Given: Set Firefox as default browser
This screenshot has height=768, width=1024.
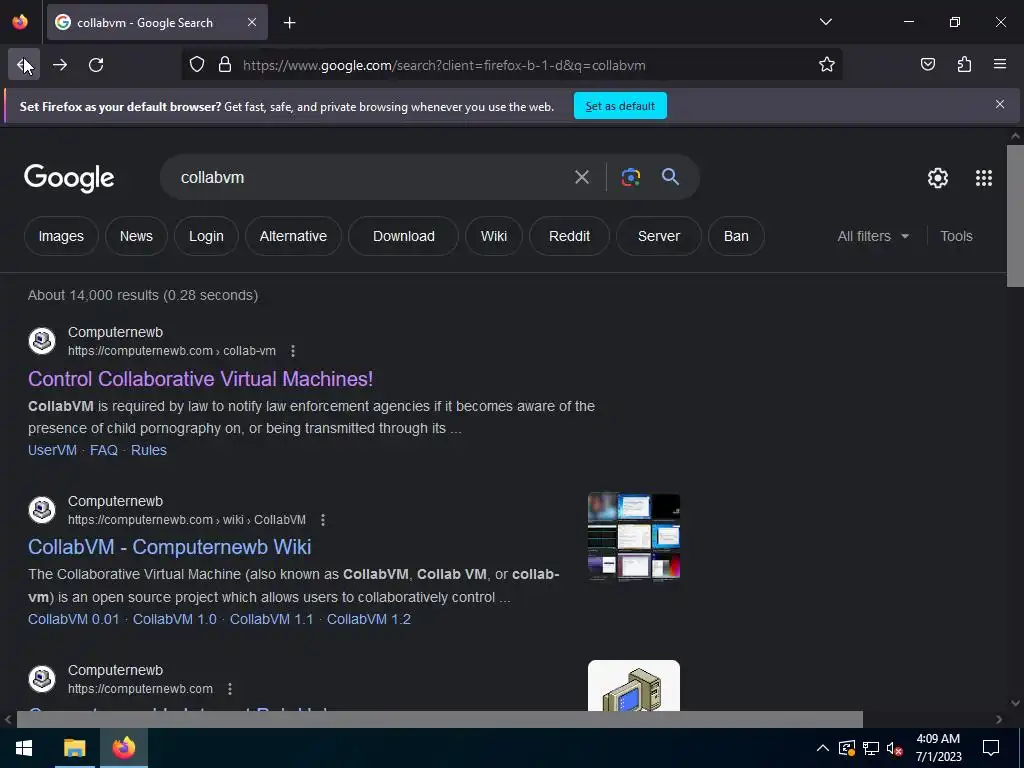Looking at the screenshot, I should (x=620, y=106).
